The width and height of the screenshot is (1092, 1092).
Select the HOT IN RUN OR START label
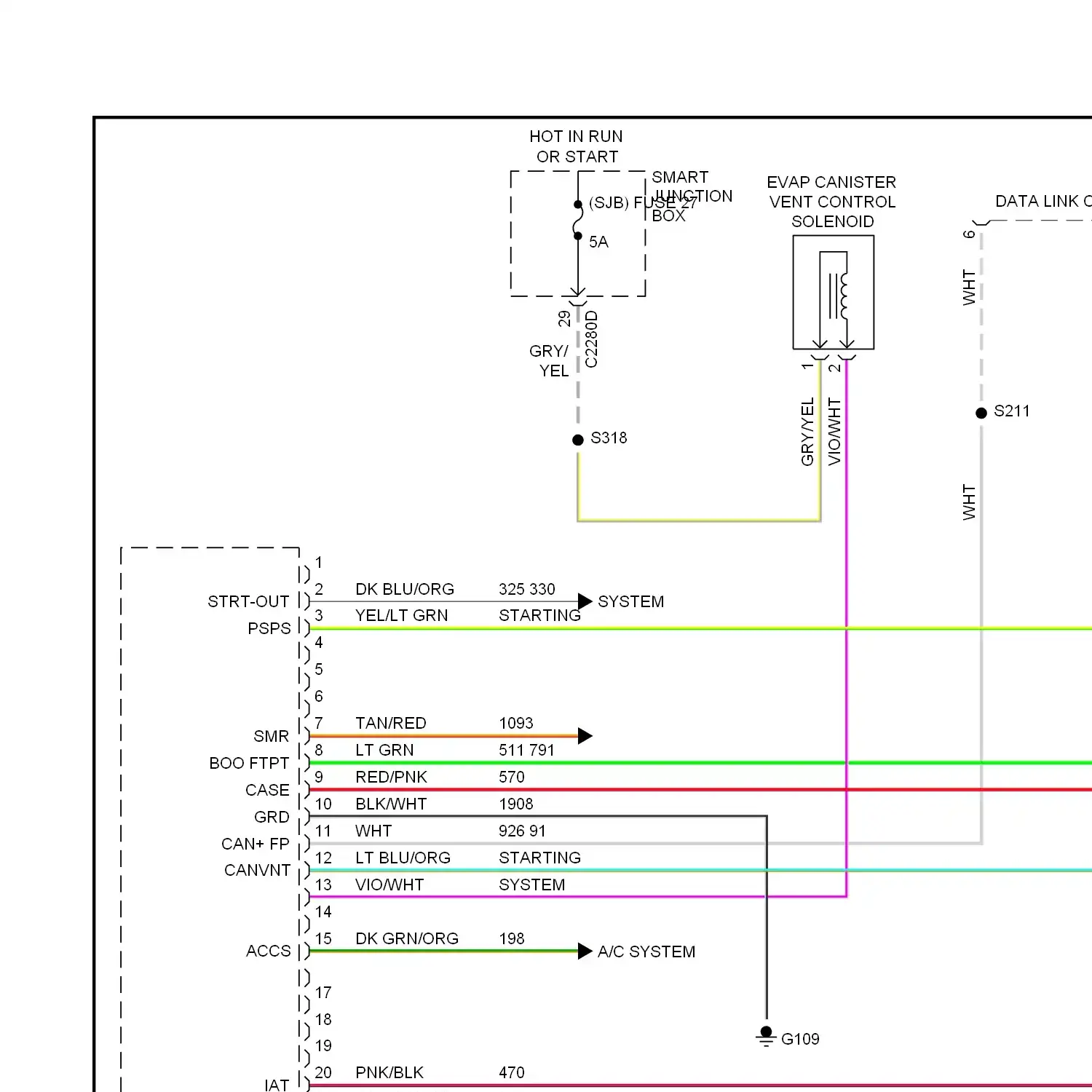(x=577, y=146)
